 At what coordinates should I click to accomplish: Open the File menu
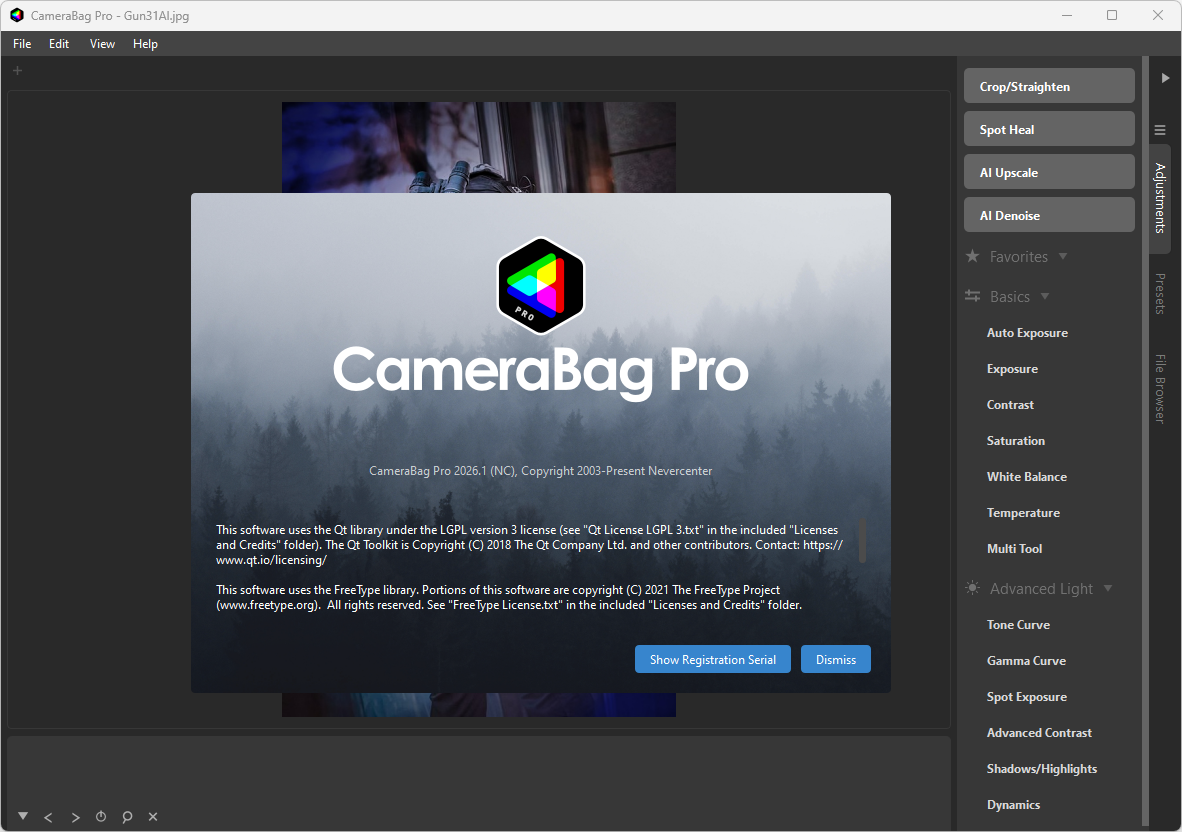point(22,44)
